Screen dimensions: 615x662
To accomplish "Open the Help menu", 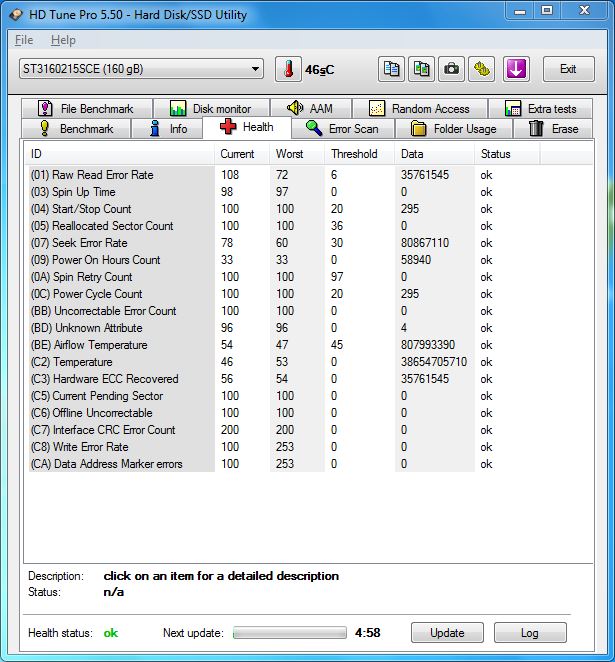I will [63, 40].
